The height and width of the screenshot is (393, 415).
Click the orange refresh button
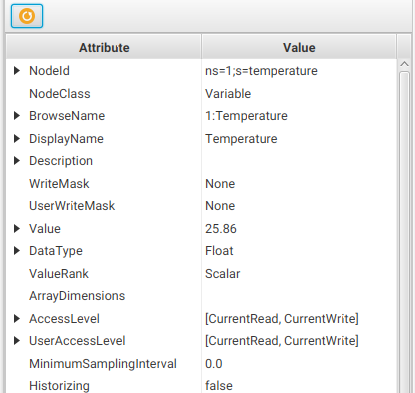pos(27,16)
